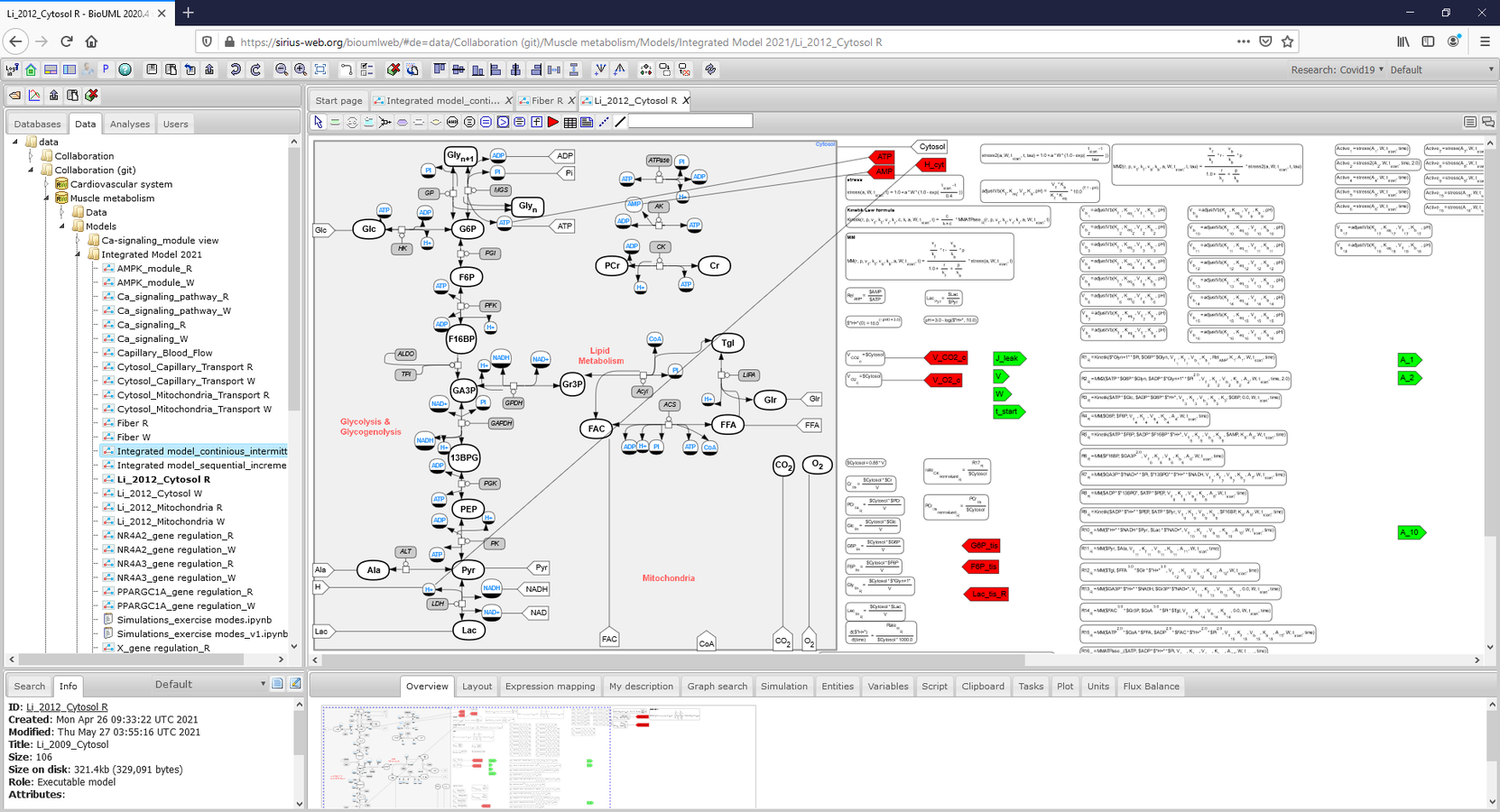Click the plot chart icon in repository toolbar

tap(34, 95)
